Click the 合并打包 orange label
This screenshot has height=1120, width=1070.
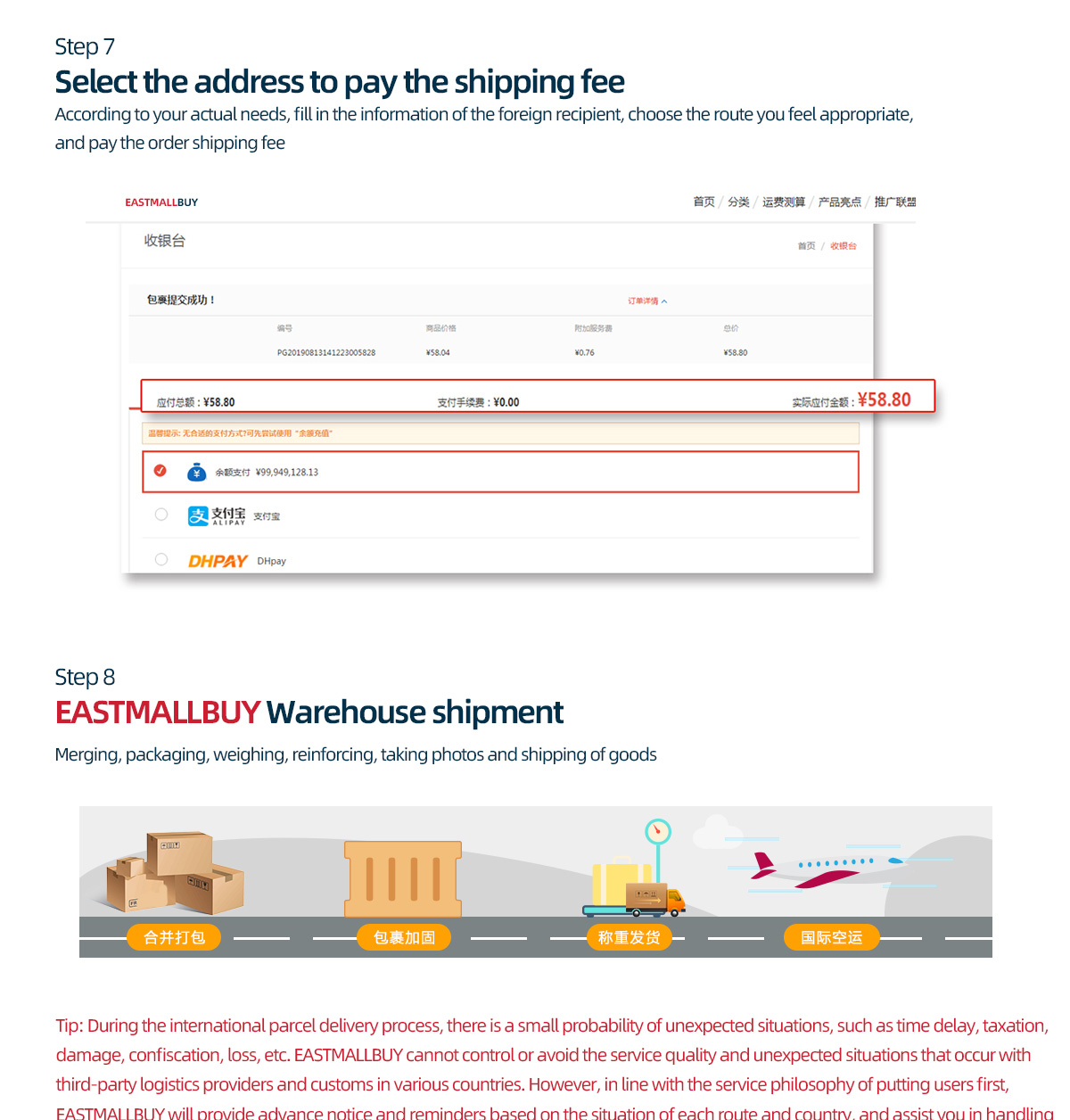pos(174,937)
